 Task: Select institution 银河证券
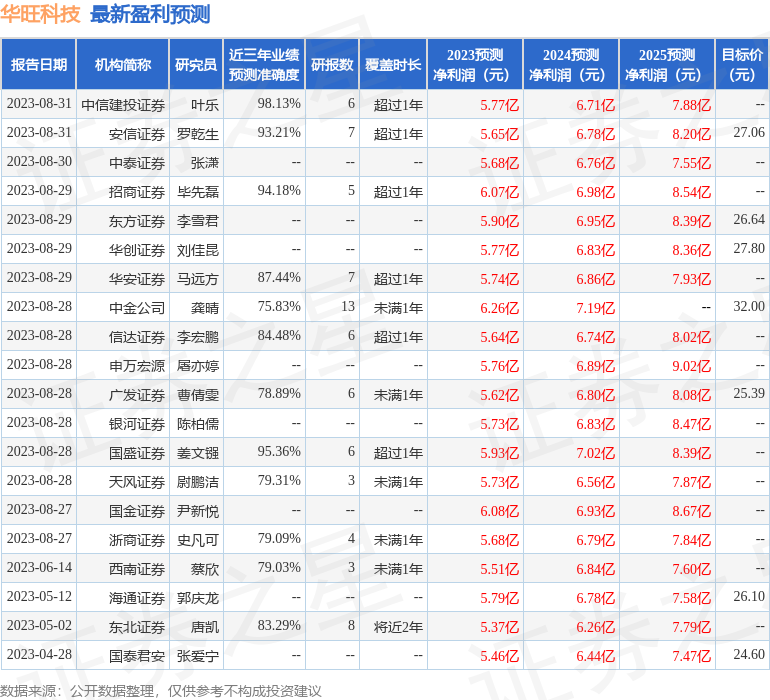[137, 423]
